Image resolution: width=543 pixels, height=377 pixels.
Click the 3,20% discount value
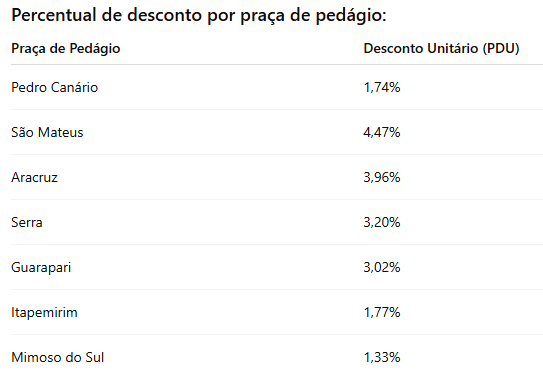(382, 222)
